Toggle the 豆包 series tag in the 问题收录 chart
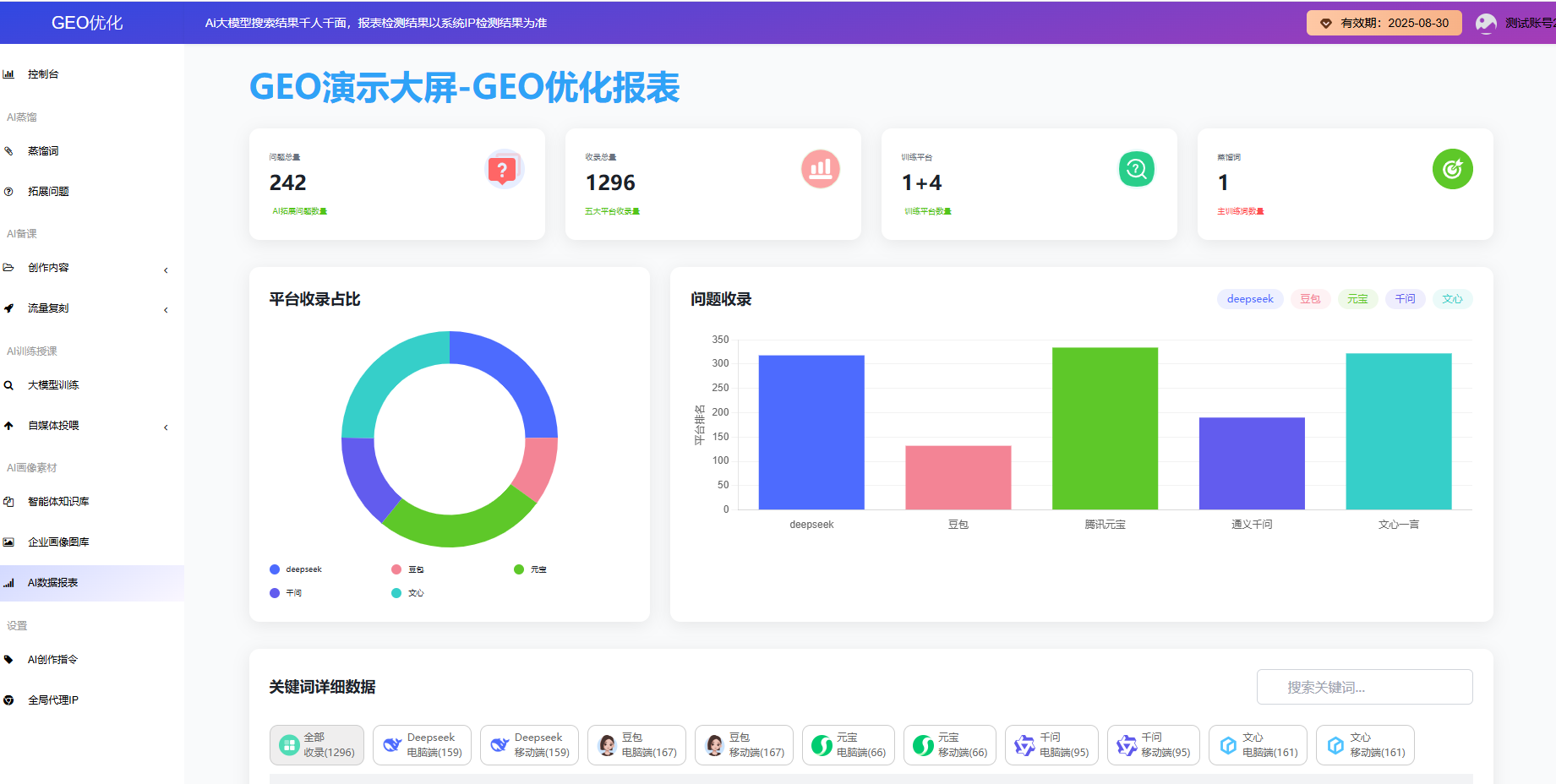Viewport: 1556px width, 784px height. 1309,299
